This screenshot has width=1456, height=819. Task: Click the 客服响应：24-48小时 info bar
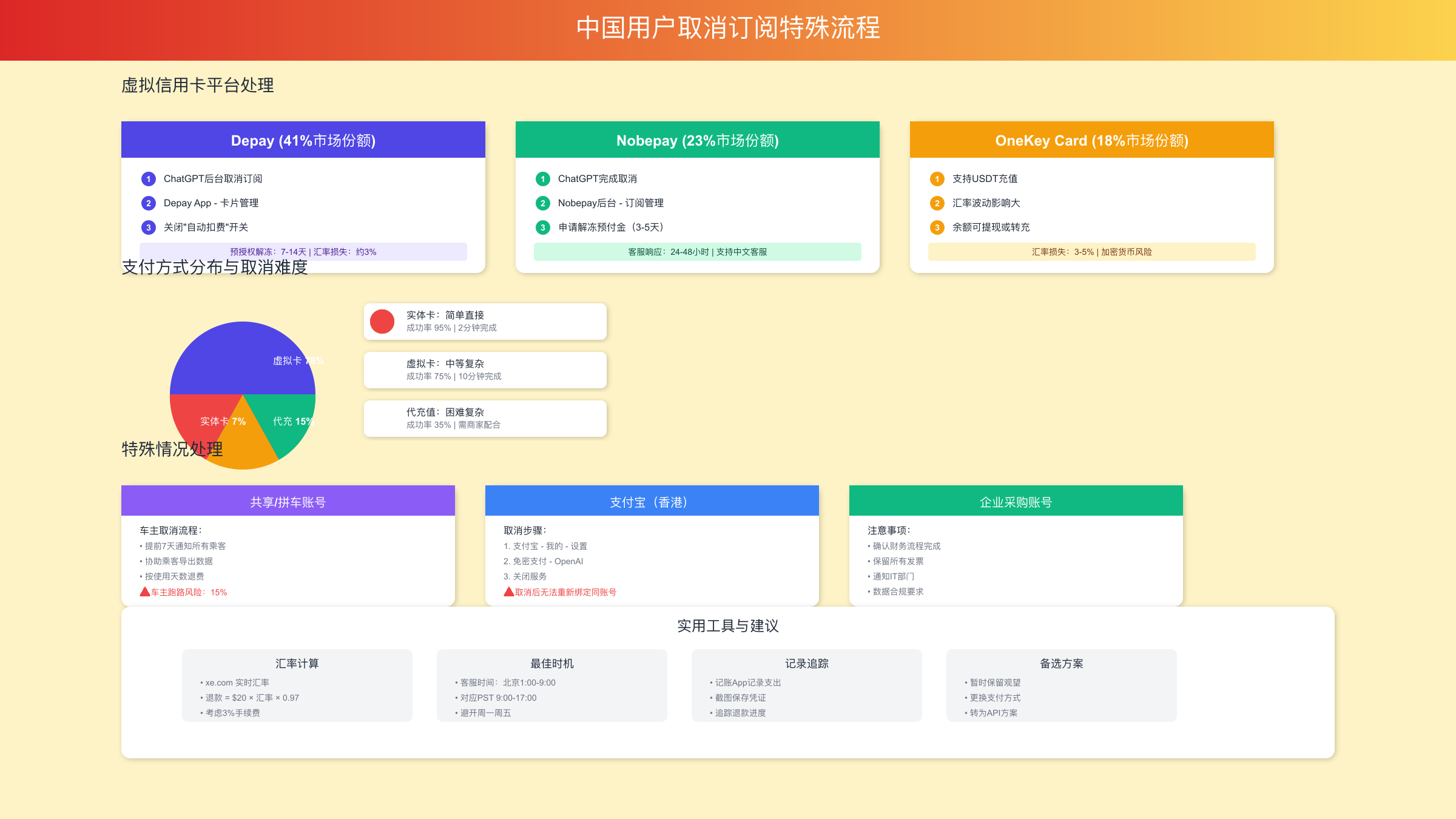click(698, 252)
